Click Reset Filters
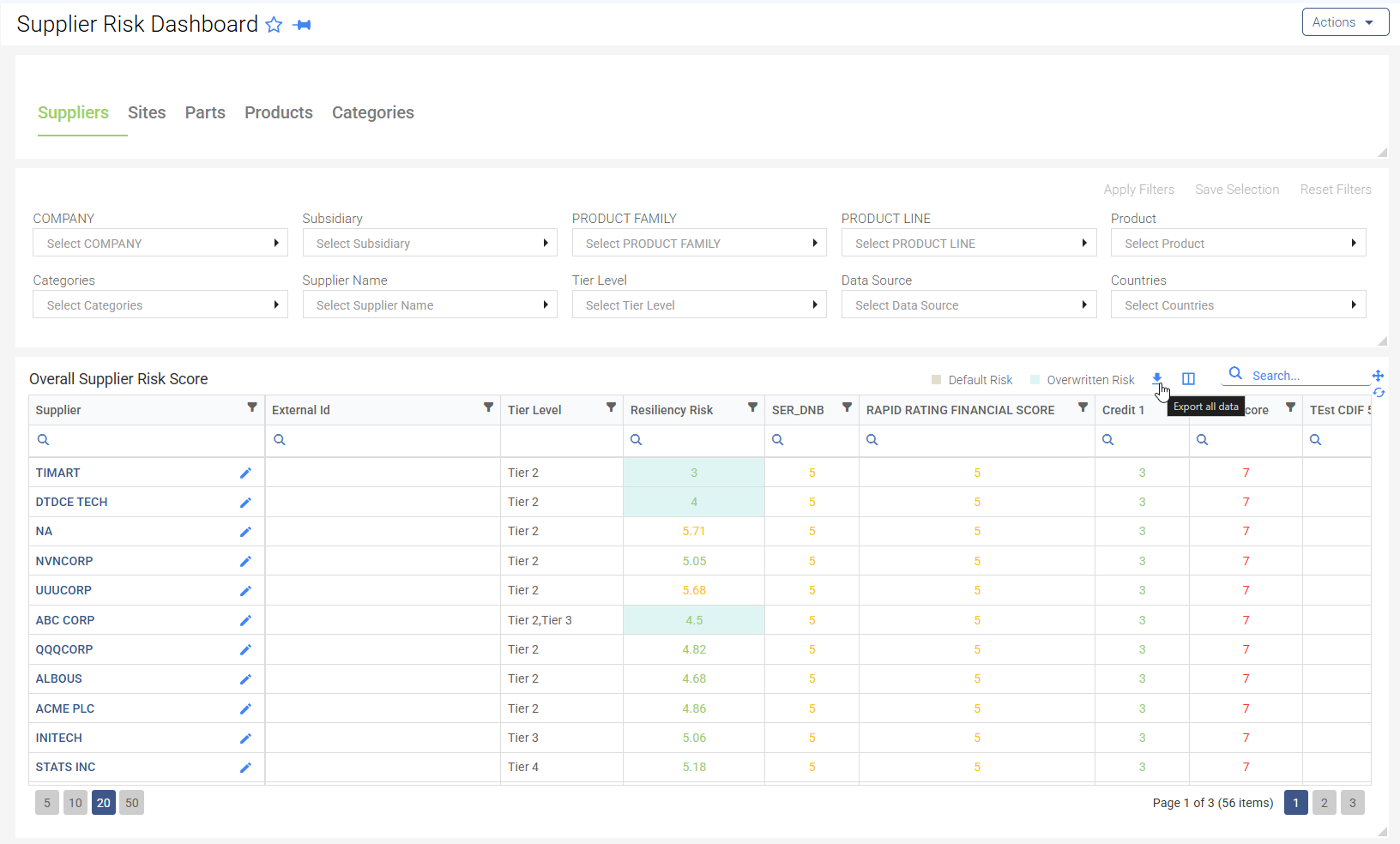The image size is (1400, 844). [1336, 190]
